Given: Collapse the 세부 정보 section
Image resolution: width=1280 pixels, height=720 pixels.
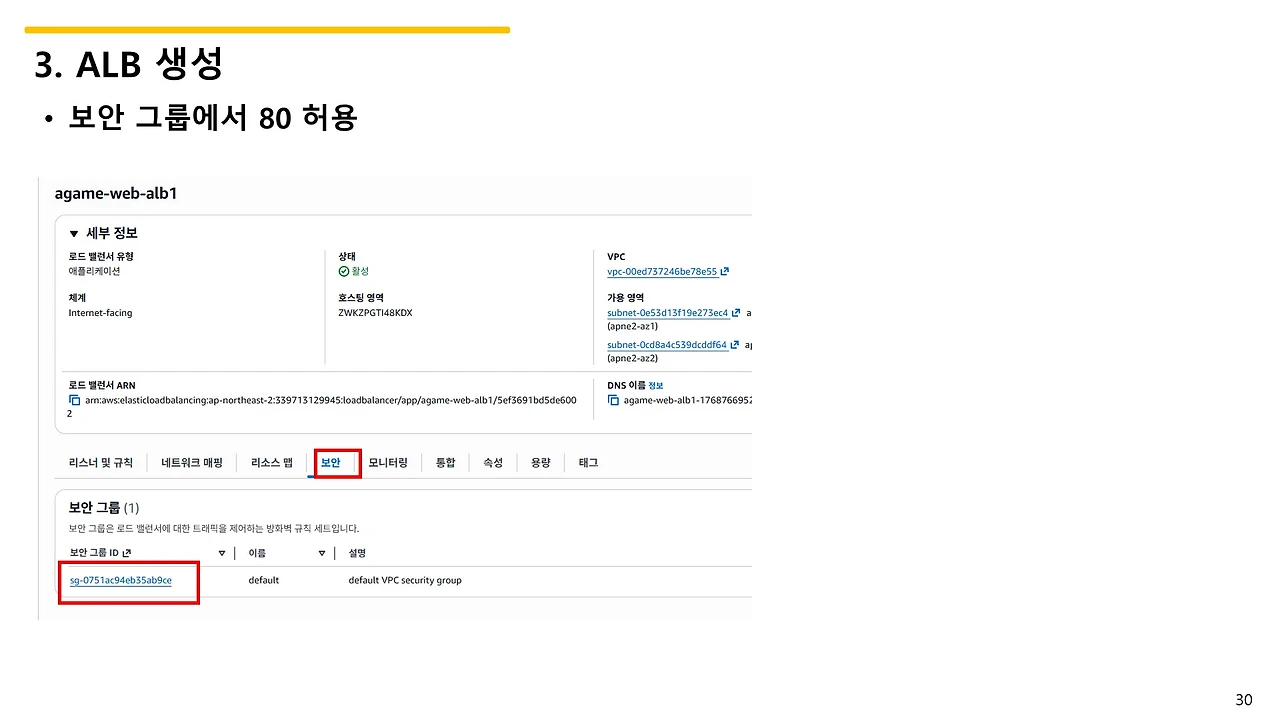Looking at the screenshot, I should (x=72, y=233).
